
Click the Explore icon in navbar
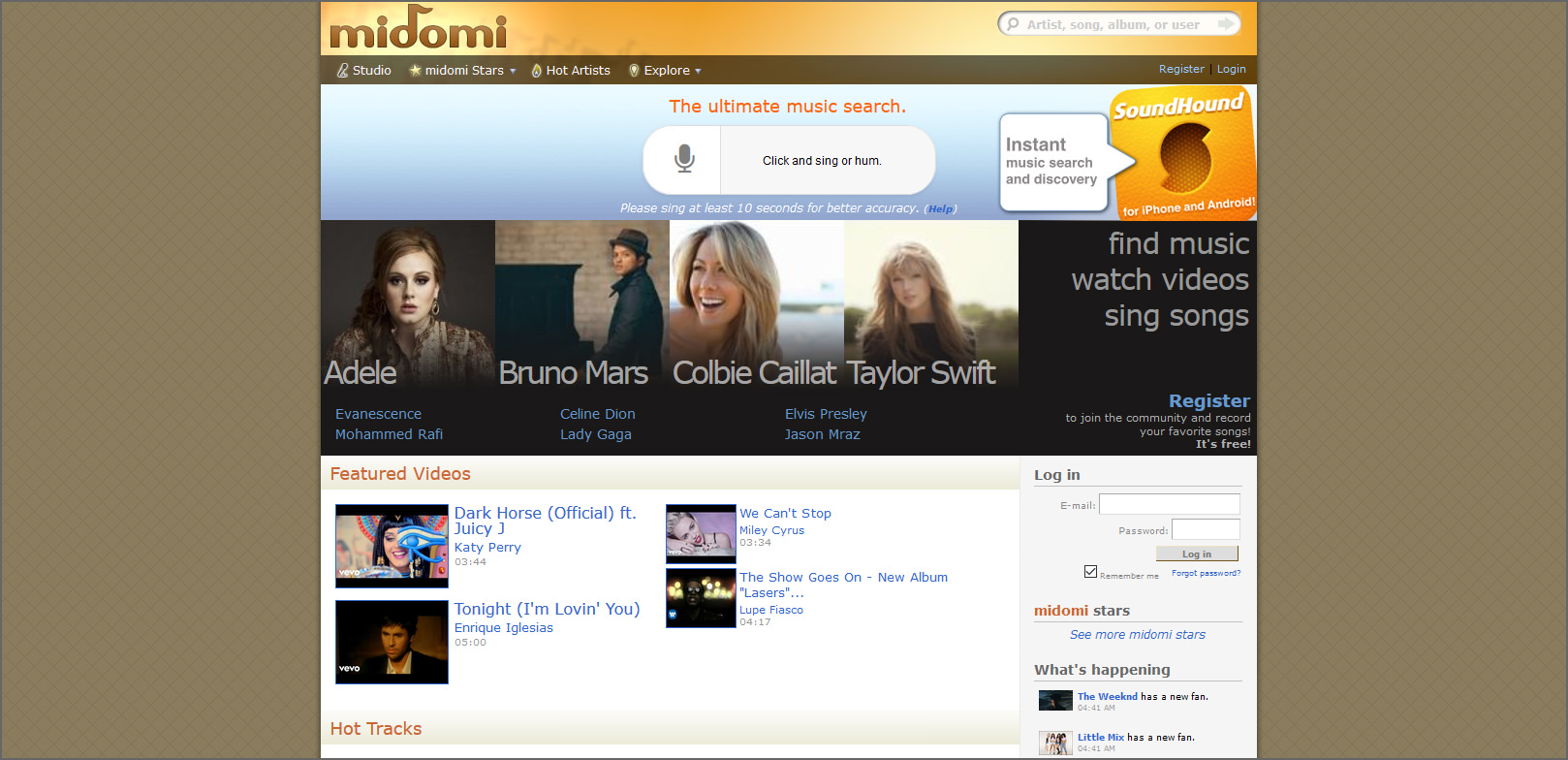[634, 71]
